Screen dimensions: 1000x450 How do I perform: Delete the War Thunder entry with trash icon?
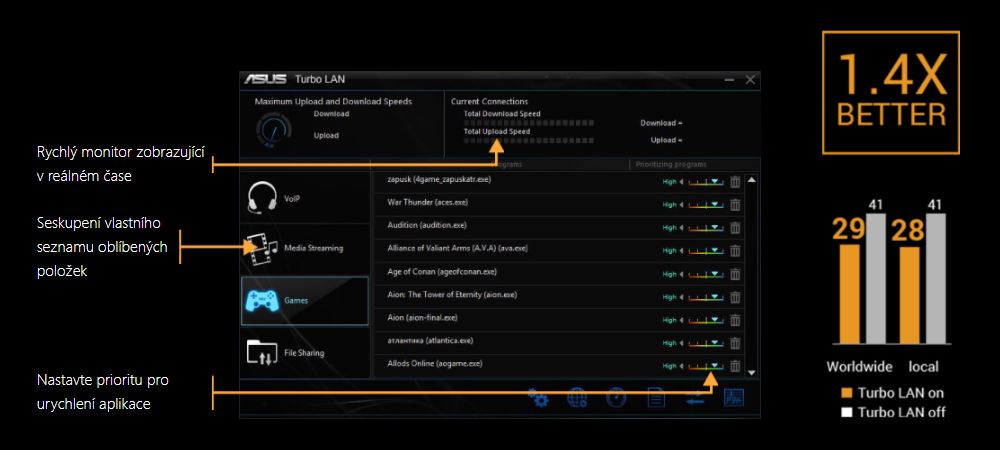735,205
